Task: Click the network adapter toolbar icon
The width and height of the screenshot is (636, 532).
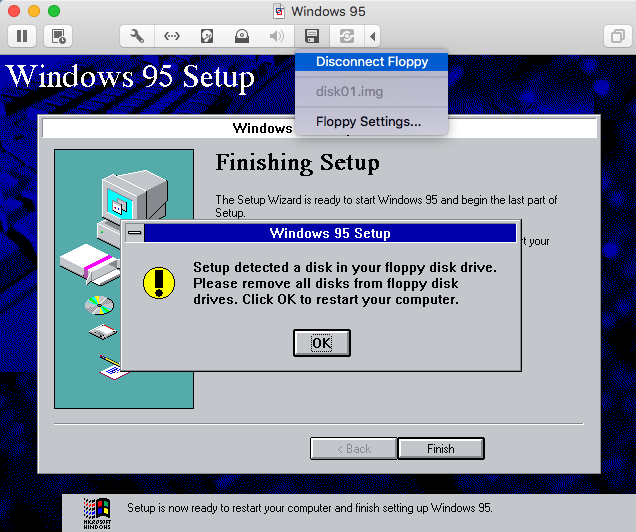Action: pyautogui.click(x=172, y=36)
